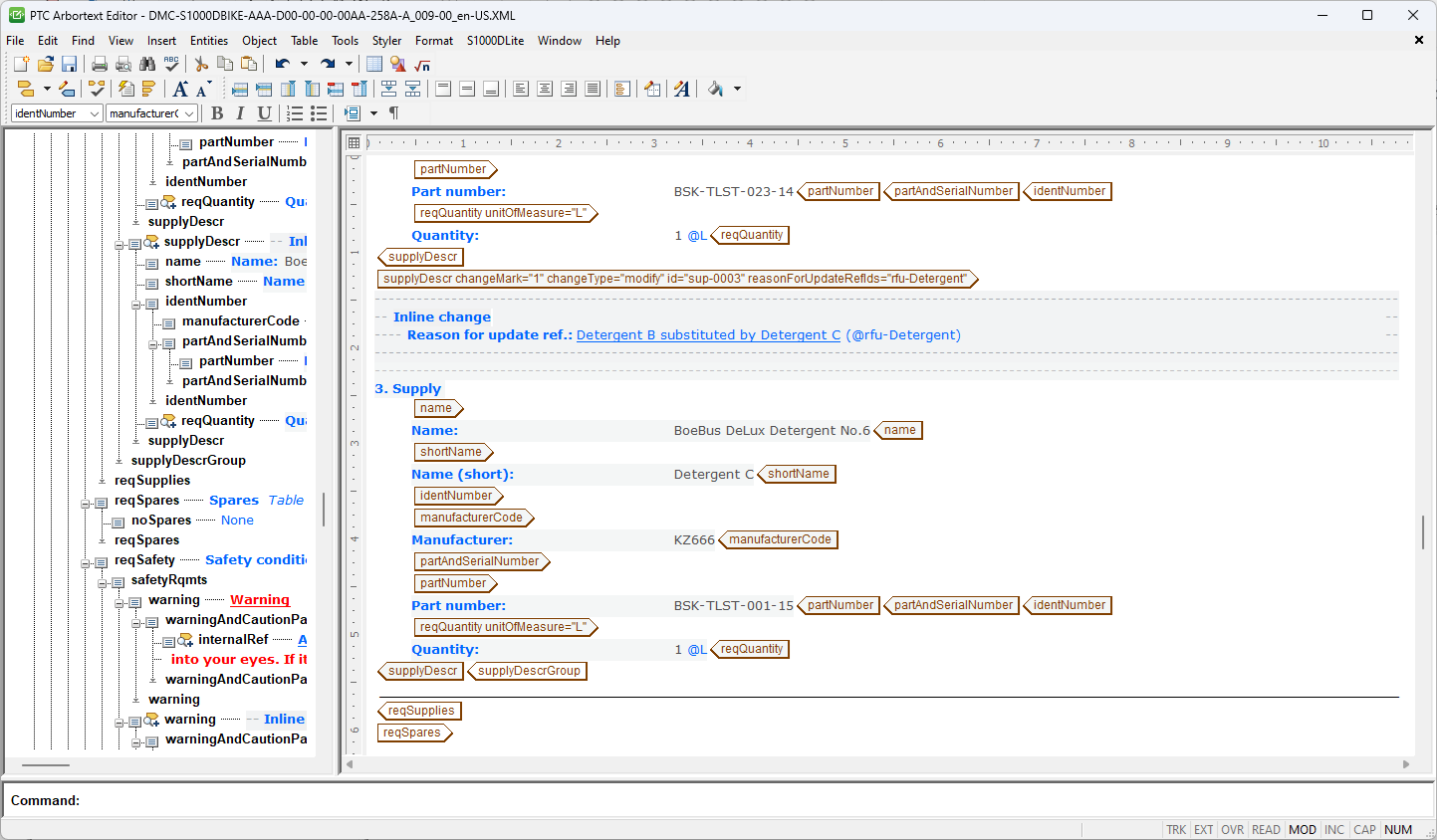The height and width of the screenshot is (840, 1437).
Task: Open the Table menu
Action: [x=304, y=41]
